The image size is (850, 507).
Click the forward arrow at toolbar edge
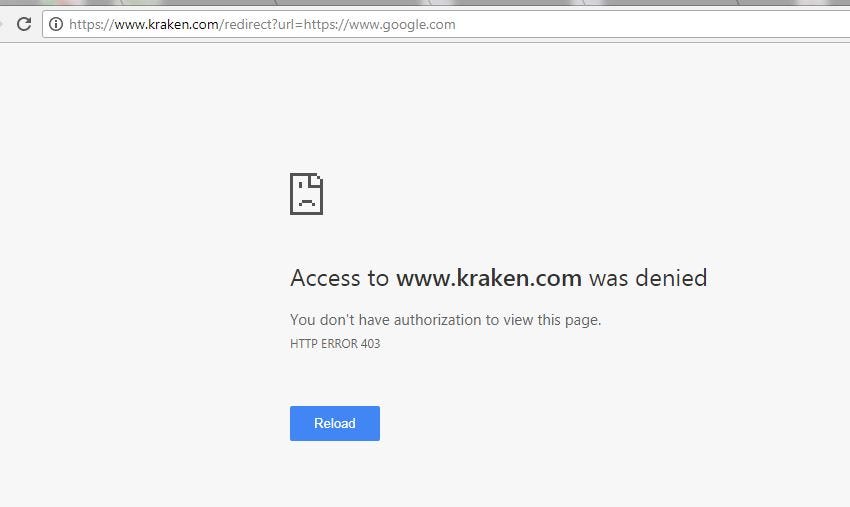point(2,24)
